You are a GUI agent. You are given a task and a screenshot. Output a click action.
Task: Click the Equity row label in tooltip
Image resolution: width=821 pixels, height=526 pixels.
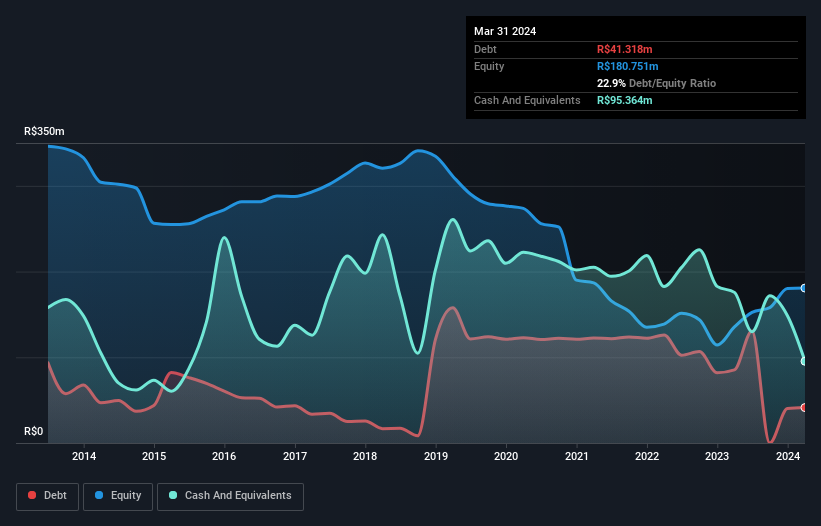point(489,66)
